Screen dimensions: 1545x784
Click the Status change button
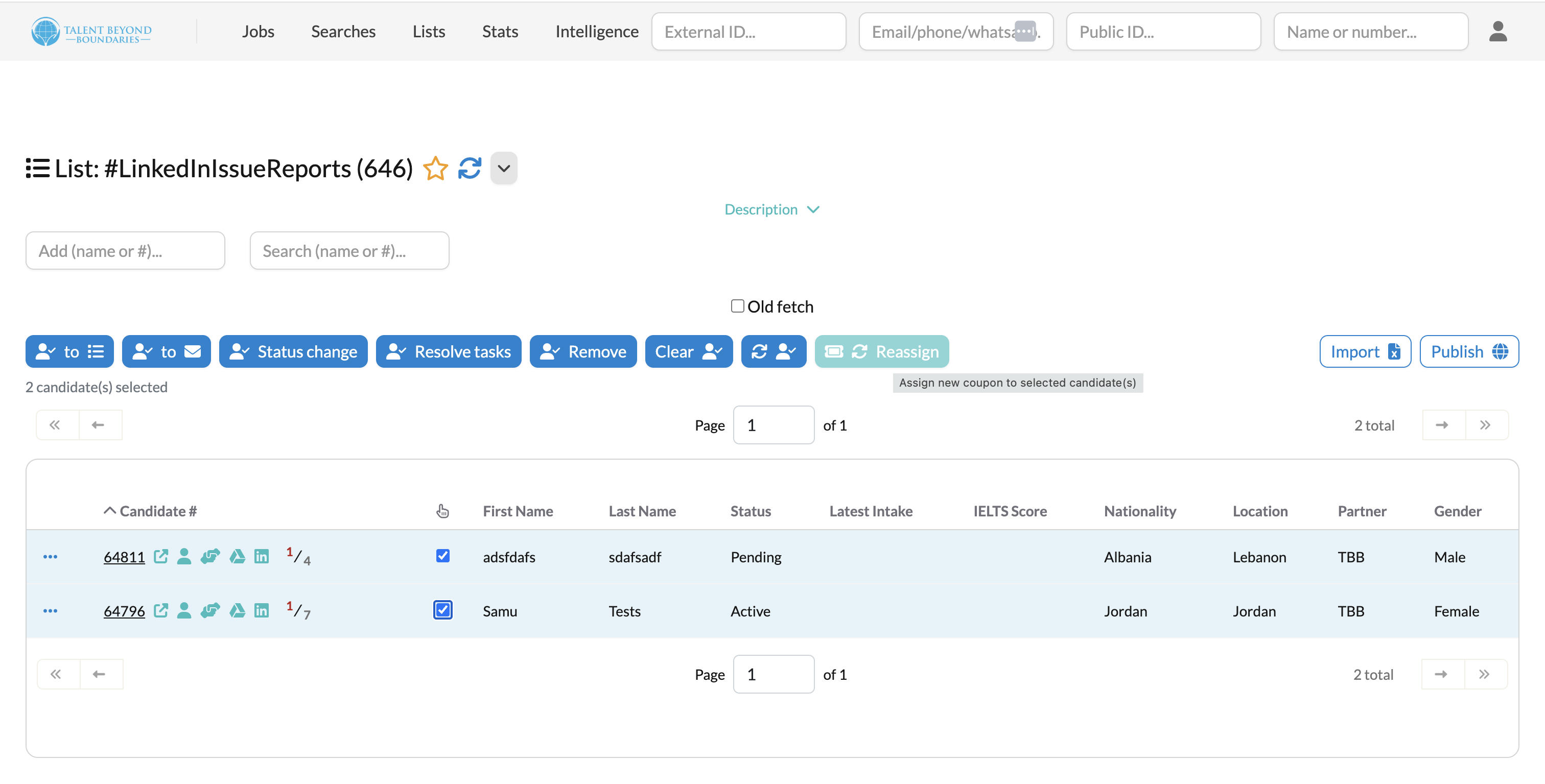pyautogui.click(x=293, y=351)
